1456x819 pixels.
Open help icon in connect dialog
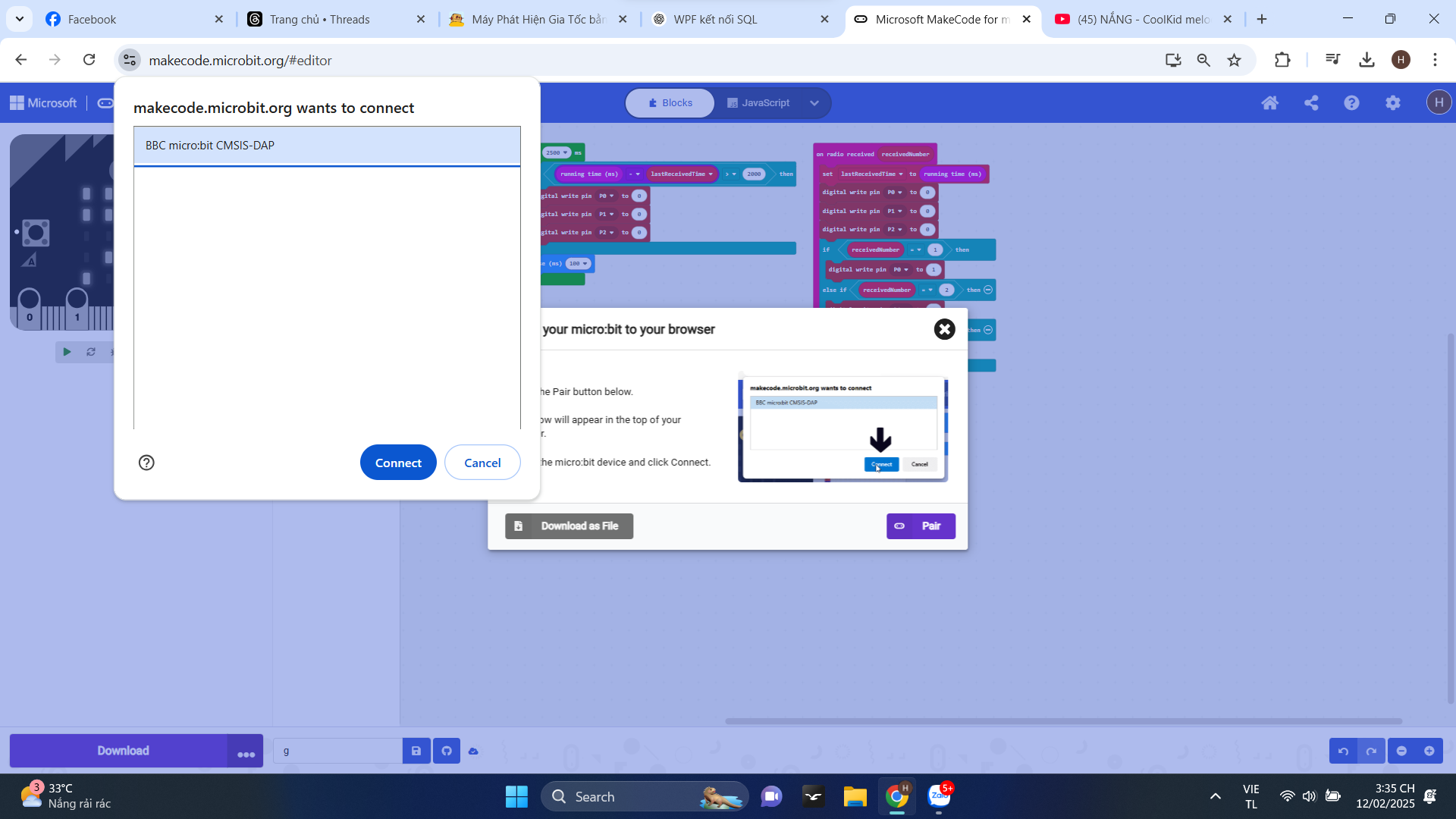pos(146,463)
